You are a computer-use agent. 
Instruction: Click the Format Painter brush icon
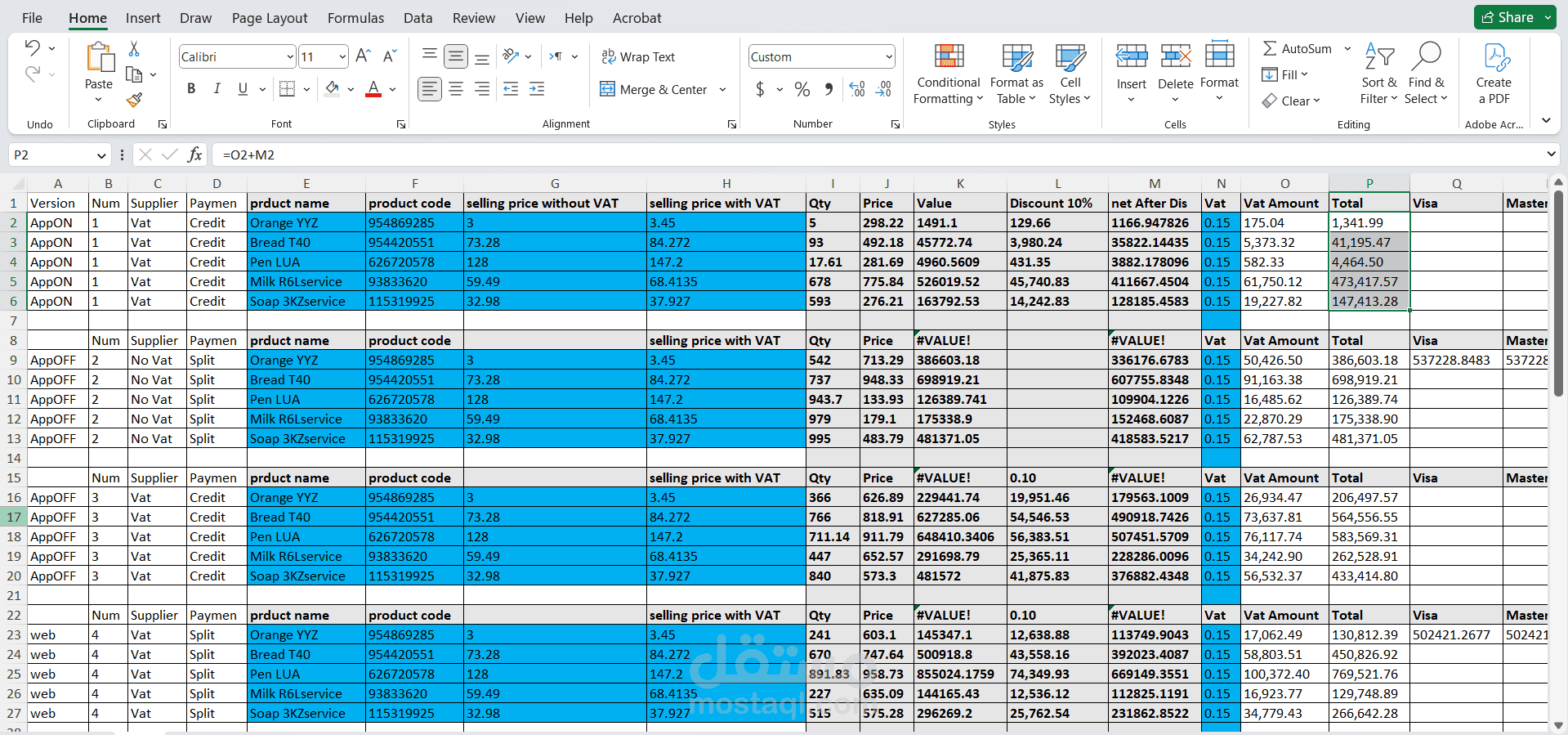pos(135,100)
